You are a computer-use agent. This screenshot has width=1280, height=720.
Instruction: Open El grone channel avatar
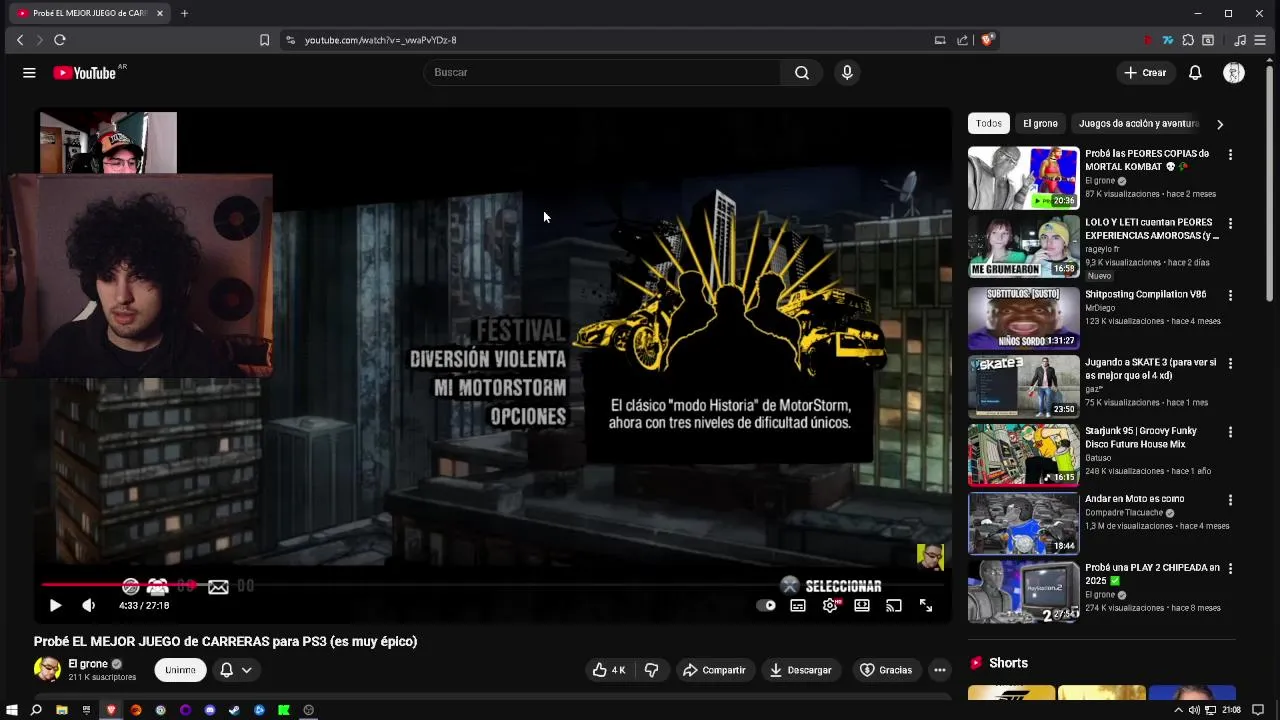click(x=47, y=669)
